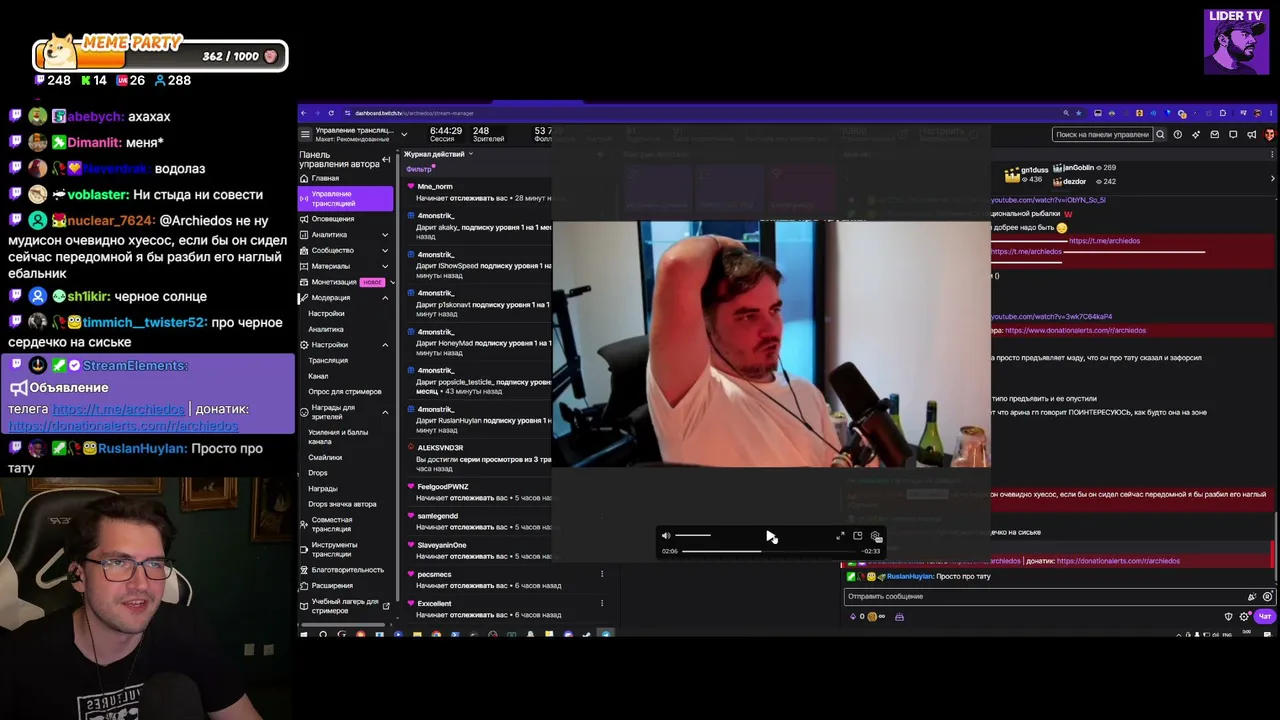
Task: Open the dashboard hamburger menu
Action: tap(305, 133)
